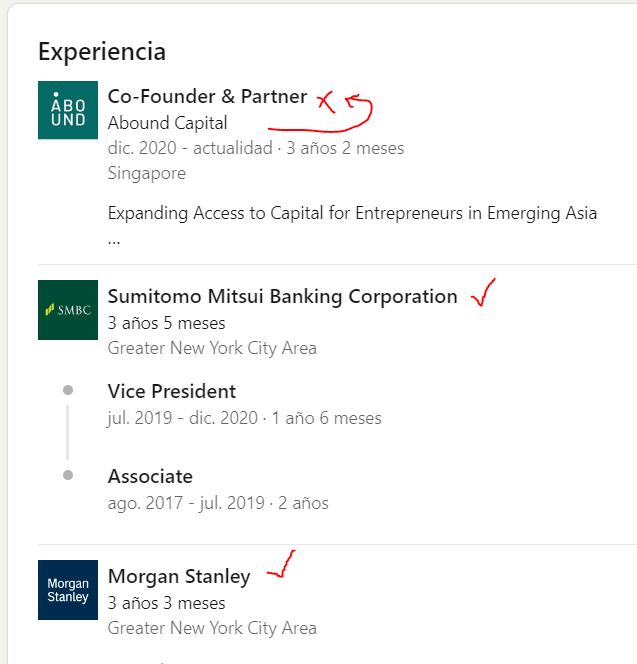This screenshot has width=637, height=664.
Task: Click the timeline dot next to Associate
Action: pyautogui.click(x=68, y=475)
